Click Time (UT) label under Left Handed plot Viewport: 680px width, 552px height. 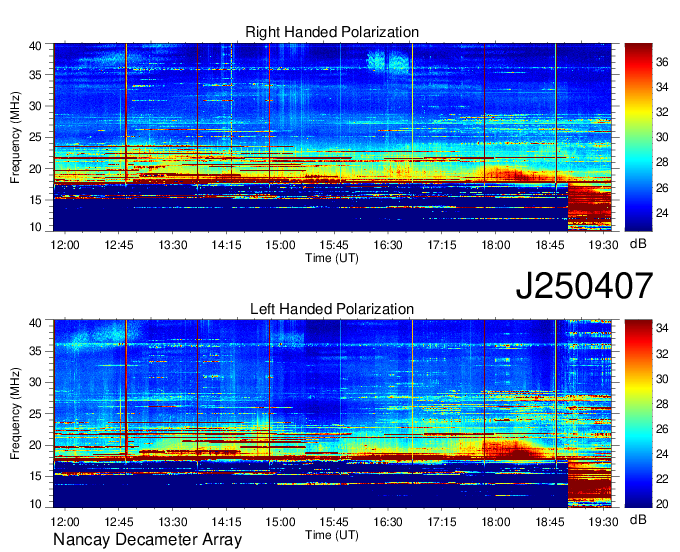(x=332, y=535)
